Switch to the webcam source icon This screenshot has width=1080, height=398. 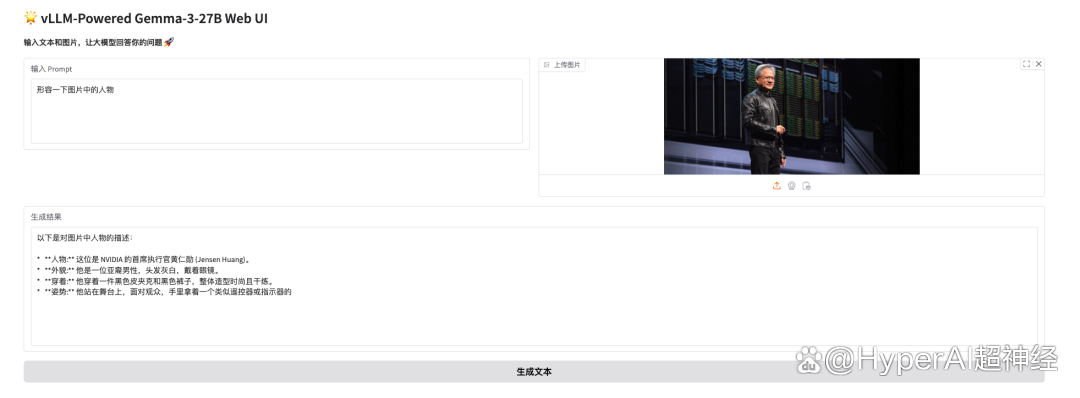(x=791, y=186)
